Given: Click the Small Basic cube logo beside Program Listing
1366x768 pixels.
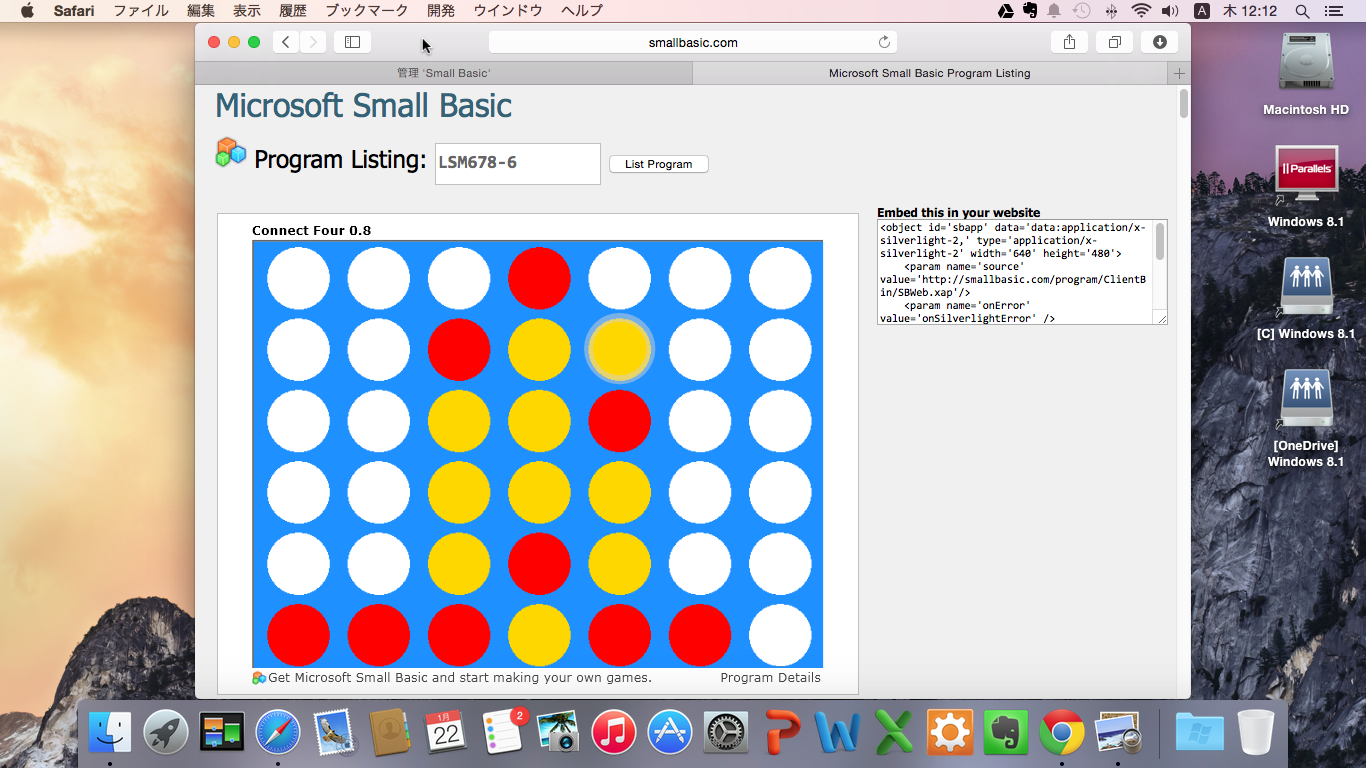Looking at the screenshot, I should (x=231, y=152).
